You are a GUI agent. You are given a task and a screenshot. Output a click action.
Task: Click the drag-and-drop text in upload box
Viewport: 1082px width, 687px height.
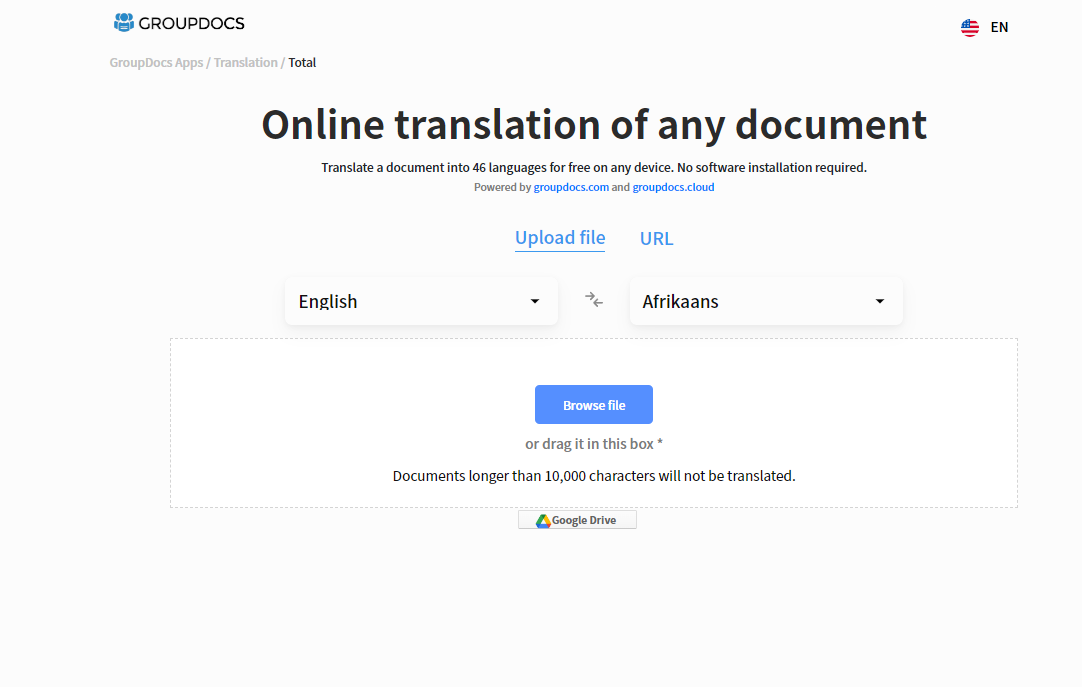click(594, 443)
